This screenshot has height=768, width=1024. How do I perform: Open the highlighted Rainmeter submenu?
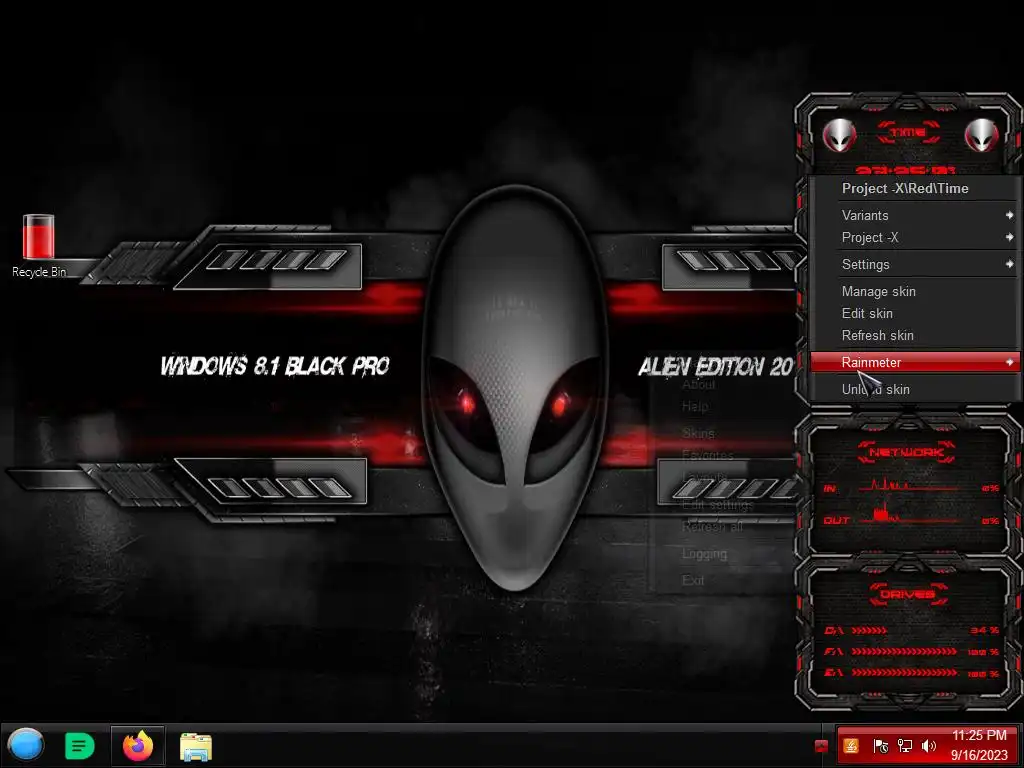coord(914,362)
